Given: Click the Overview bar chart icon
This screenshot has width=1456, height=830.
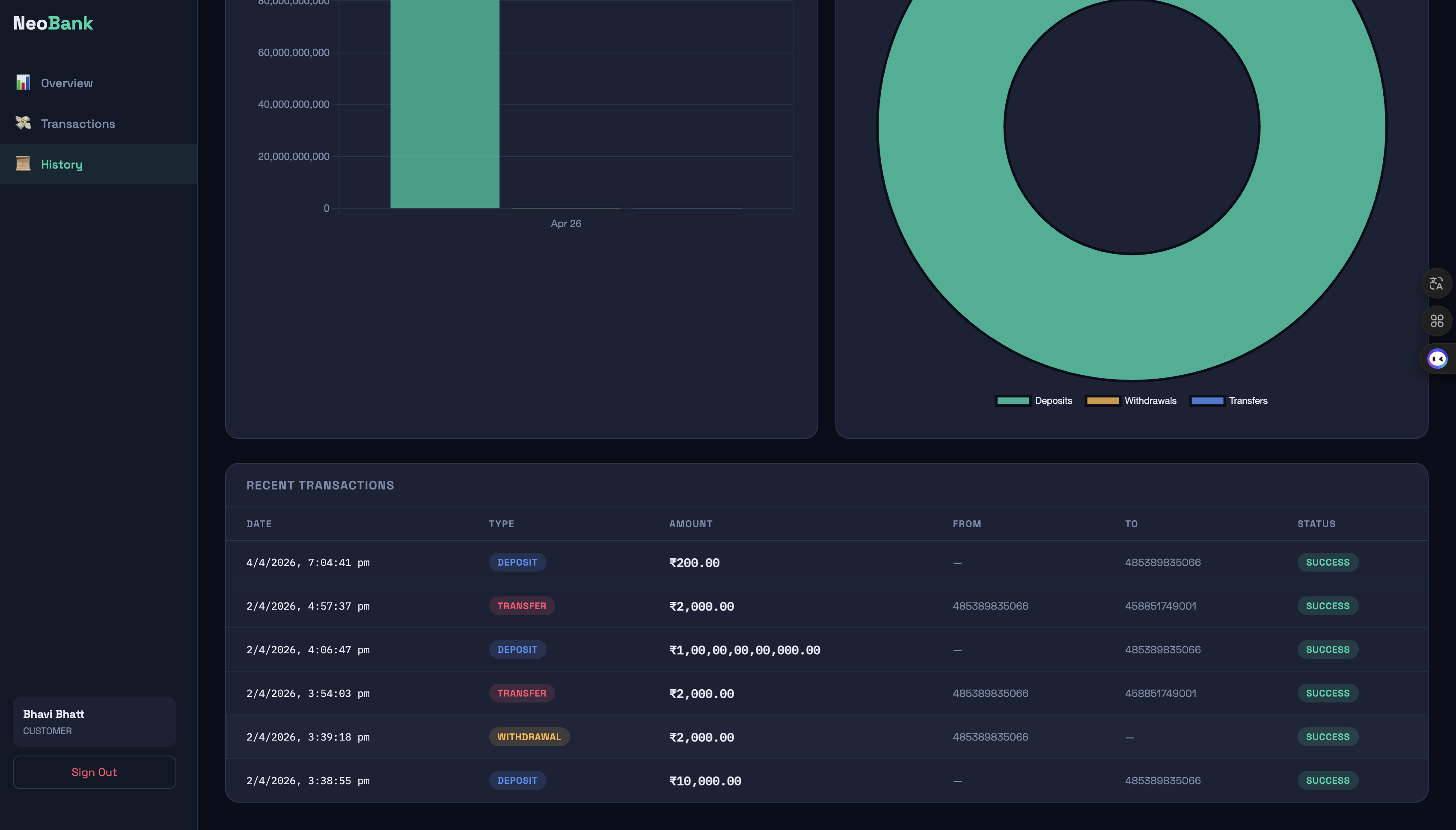Looking at the screenshot, I should point(23,83).
